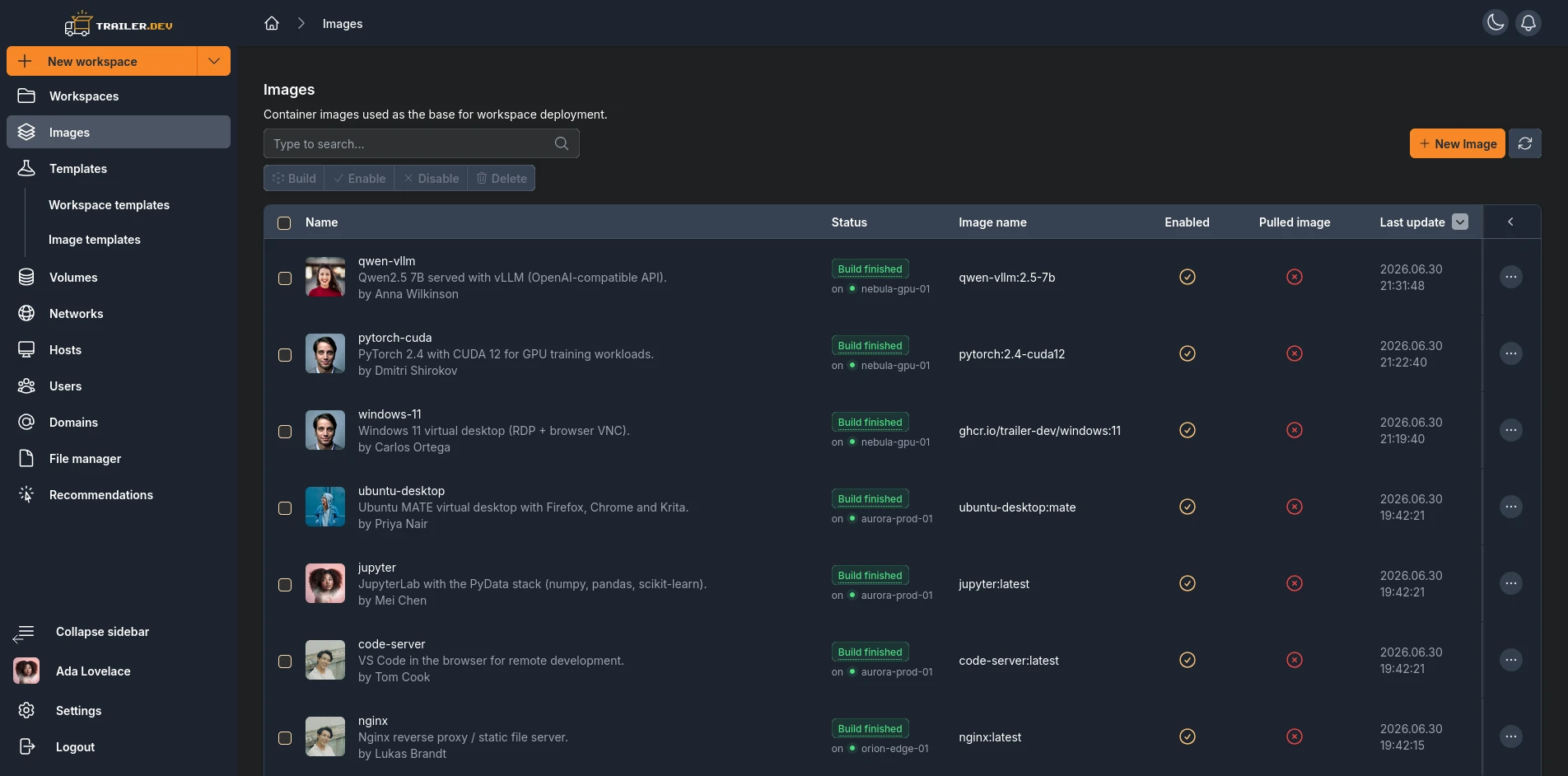The height and width of the screenshot is (776, 1568).
Task: Click Ada Lovelace profile avatar
Action: pos(26,671)
